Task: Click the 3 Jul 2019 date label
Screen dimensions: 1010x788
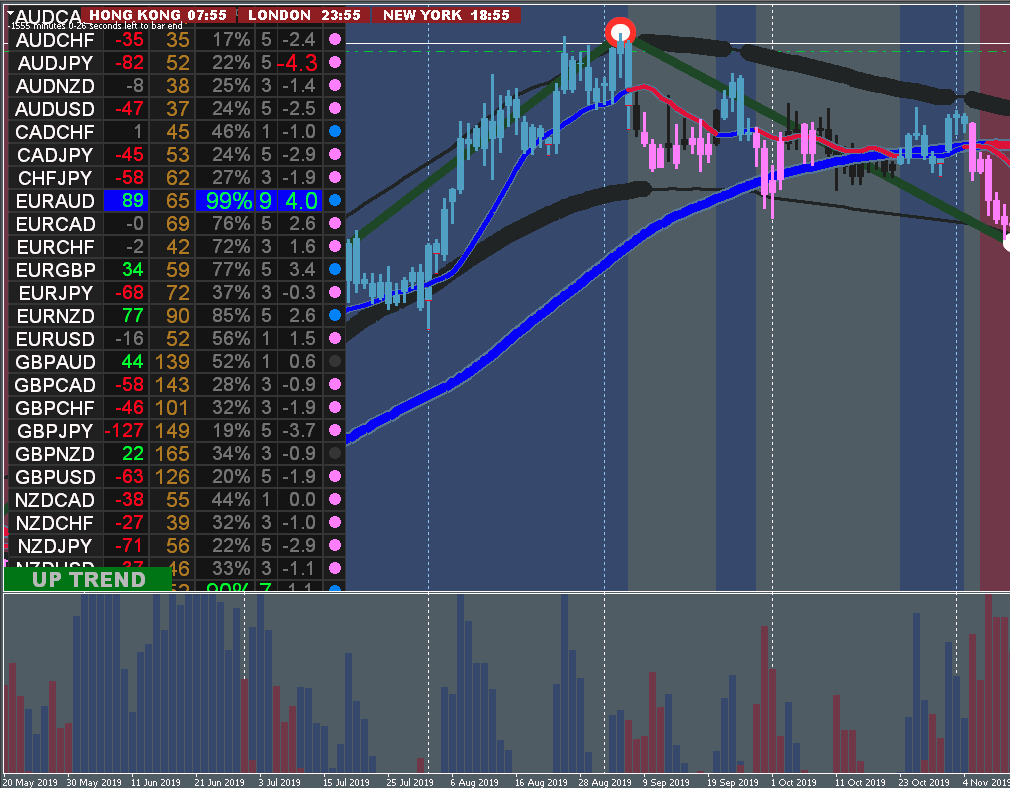Action: pos(280,782)
